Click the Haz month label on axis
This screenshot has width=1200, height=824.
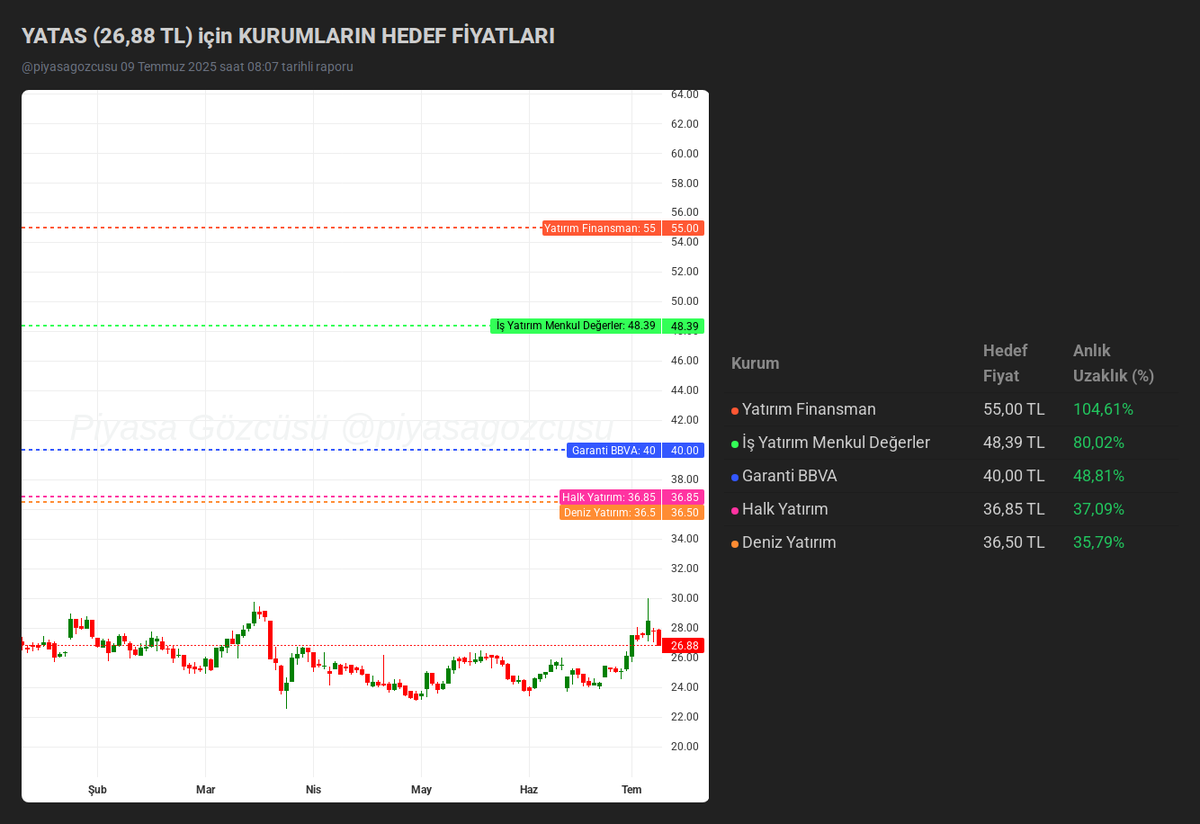point(529,790)
